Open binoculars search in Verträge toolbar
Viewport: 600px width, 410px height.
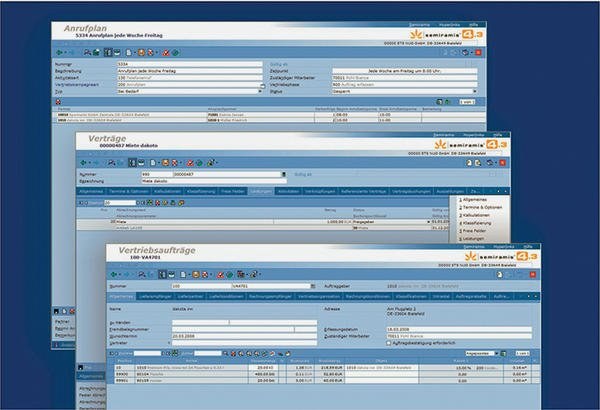tap(111, 163)
